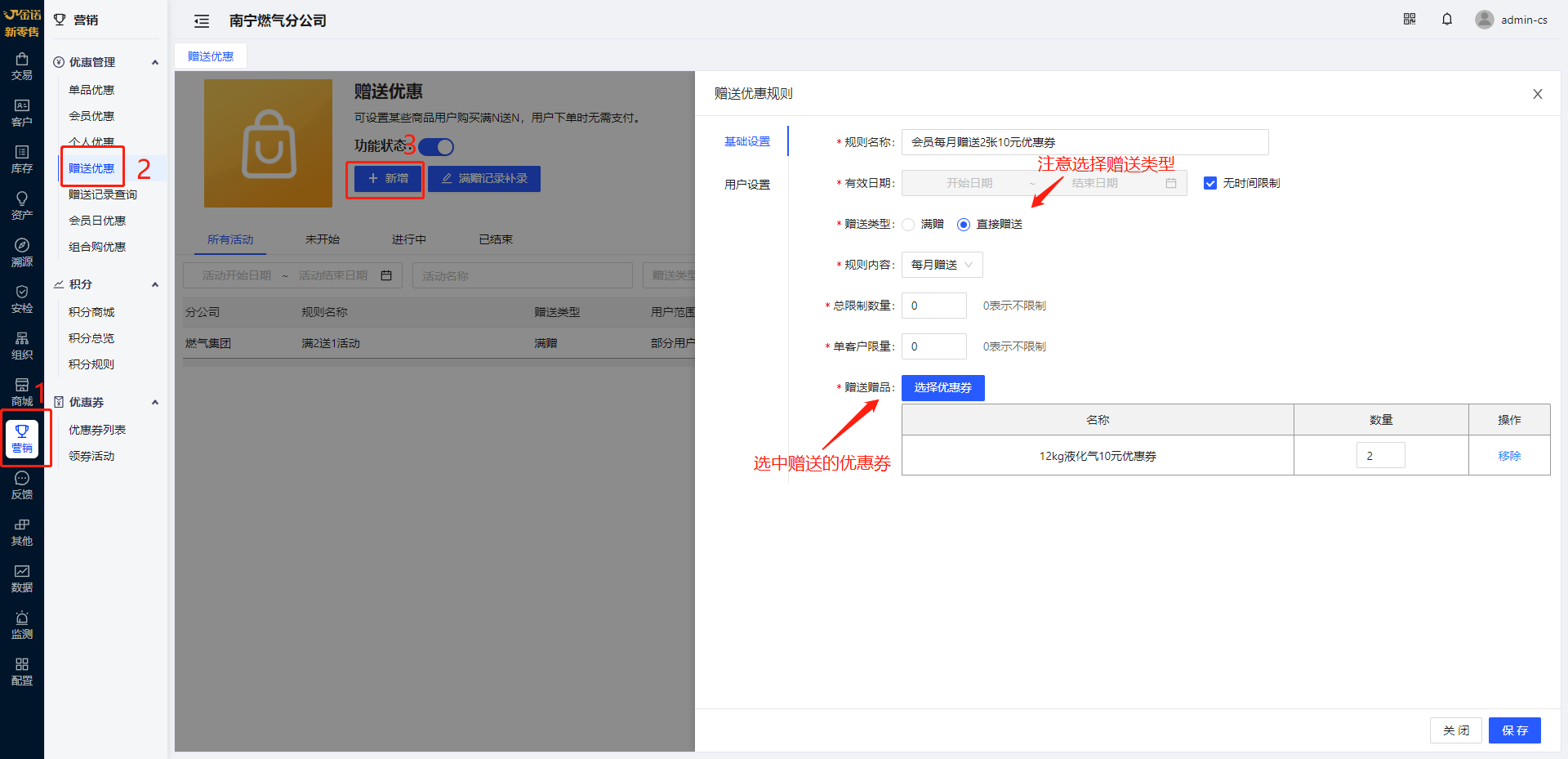Image resolution: width=1568 pixels, height=759 pixels.
Task: Open the 数据 chart sidebar icon
Action: (x=22, y=578)
